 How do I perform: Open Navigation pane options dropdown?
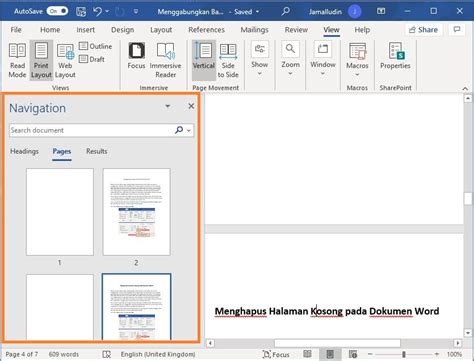(168, 106)
